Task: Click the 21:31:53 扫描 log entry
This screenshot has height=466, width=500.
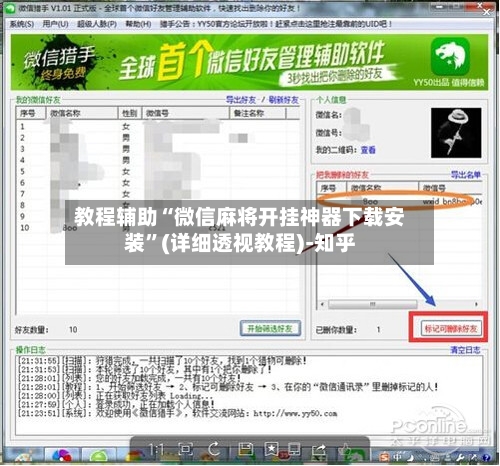Action: click(145, 370)
